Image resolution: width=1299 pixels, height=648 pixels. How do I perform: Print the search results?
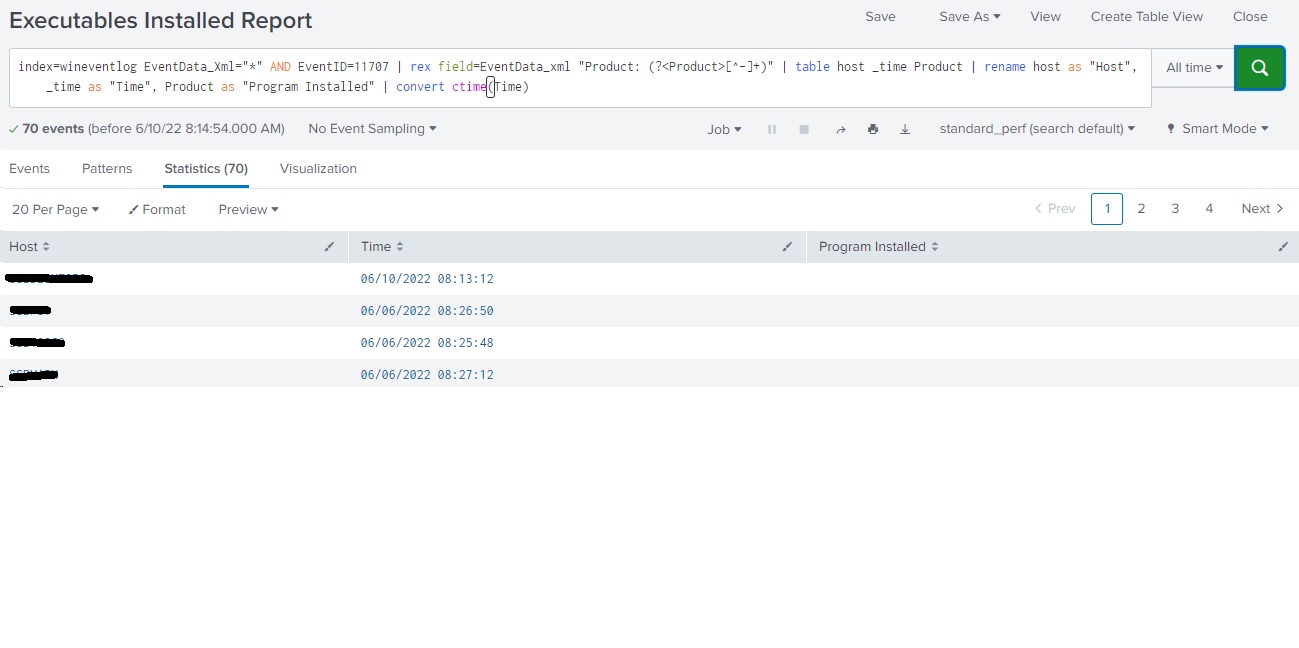pyautogui.click(x=872, y=128)
